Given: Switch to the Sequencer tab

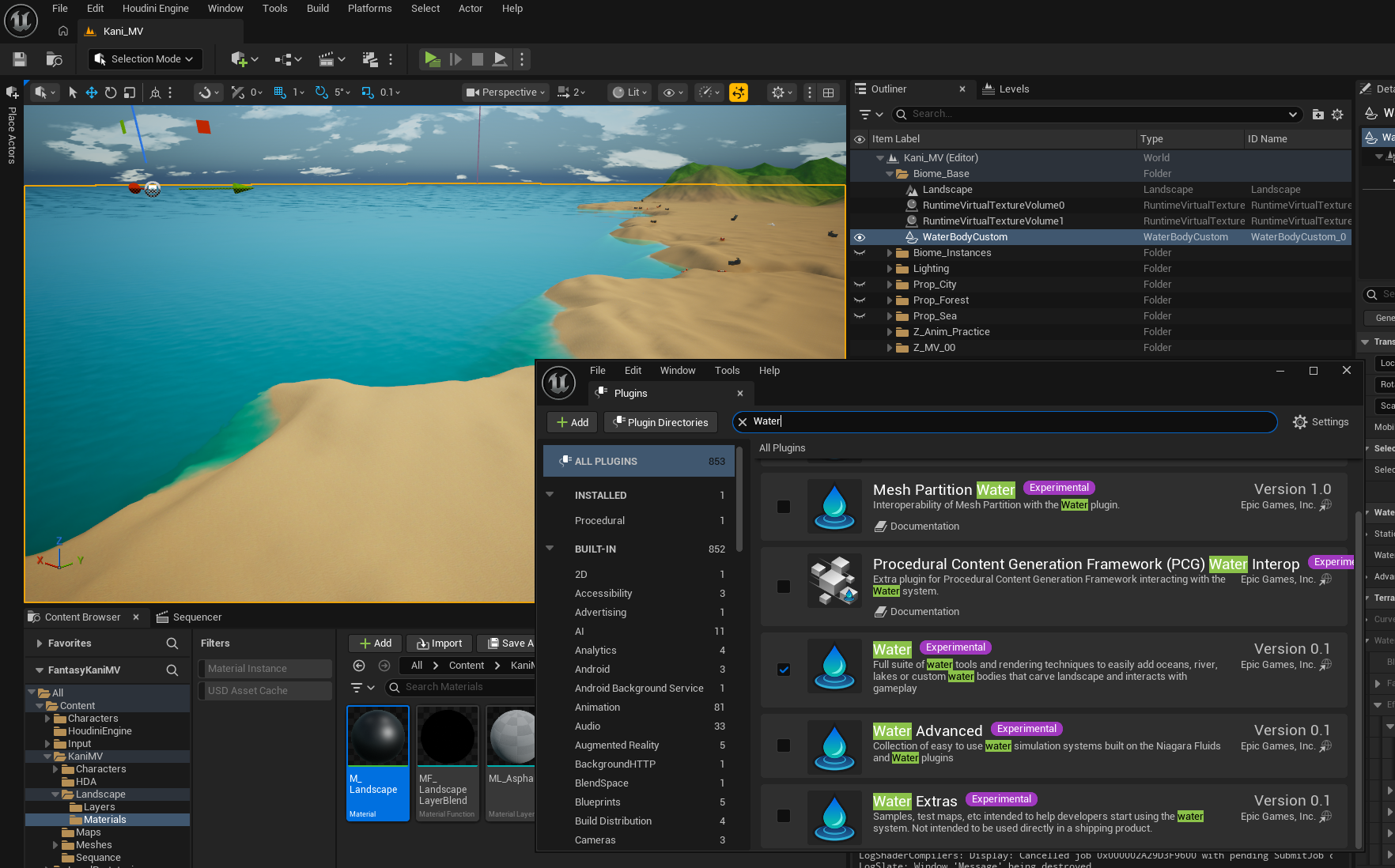Looking at the screenshot, I should click(189, 617).
